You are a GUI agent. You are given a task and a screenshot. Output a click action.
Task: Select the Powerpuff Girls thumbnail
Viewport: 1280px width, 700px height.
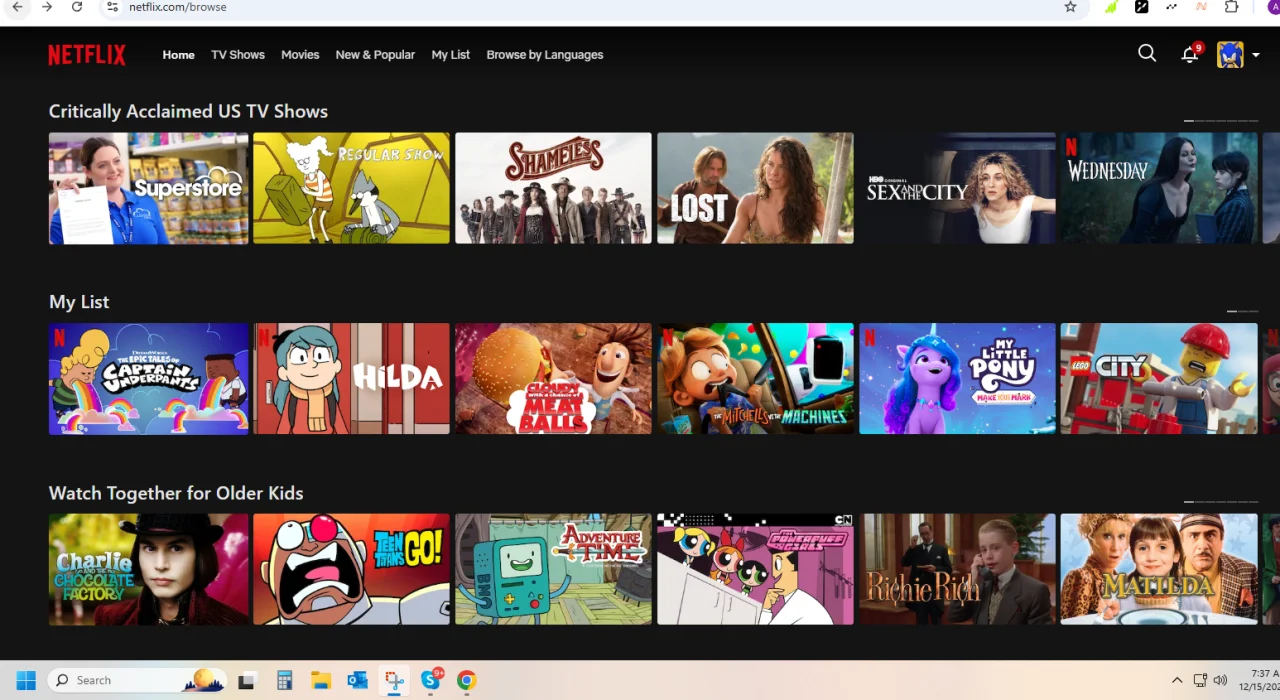pyautogui.click(x=755, y=569)
